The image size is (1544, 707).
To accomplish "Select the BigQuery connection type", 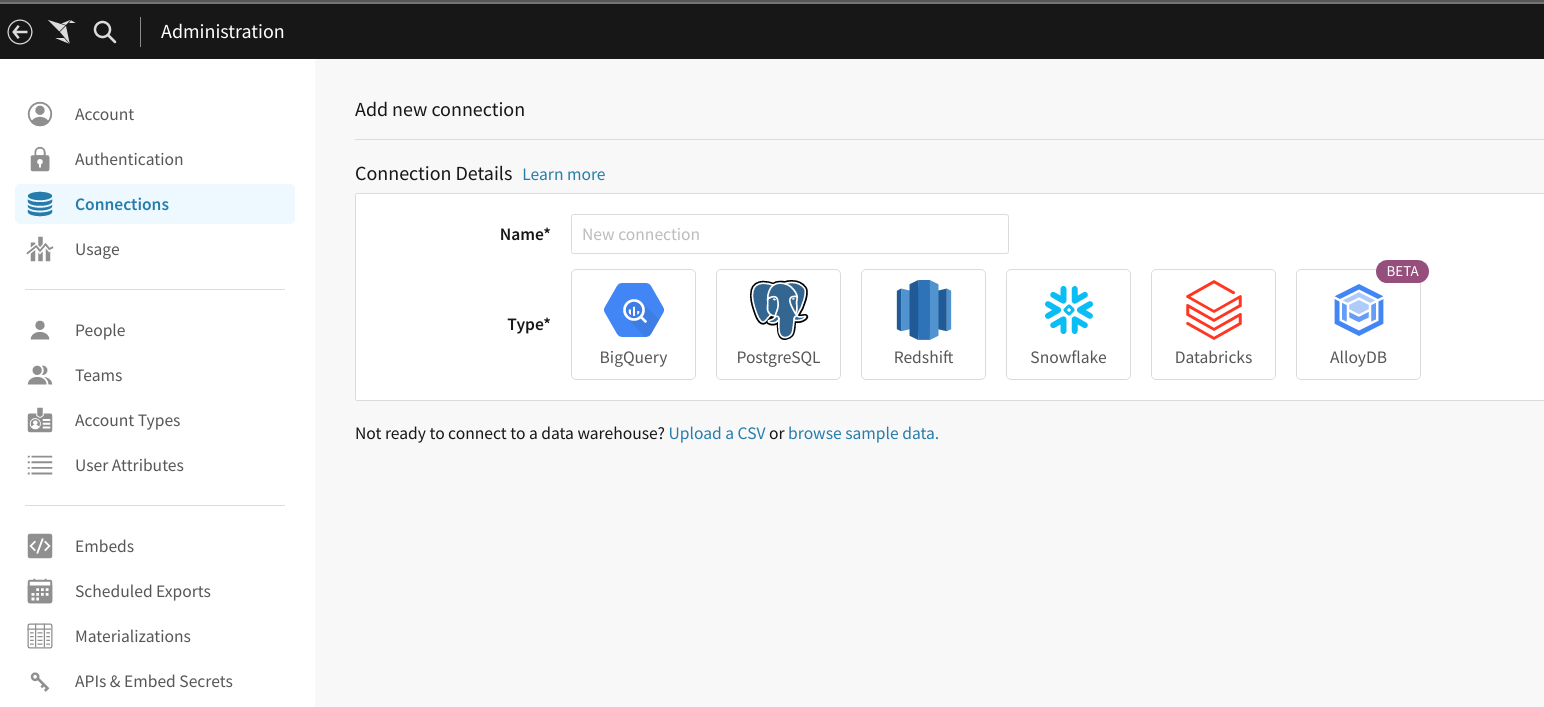I will [632, 323].
